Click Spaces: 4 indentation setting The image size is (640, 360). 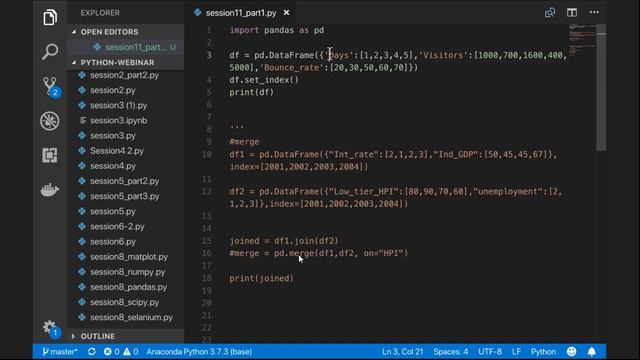click(451, 352)
